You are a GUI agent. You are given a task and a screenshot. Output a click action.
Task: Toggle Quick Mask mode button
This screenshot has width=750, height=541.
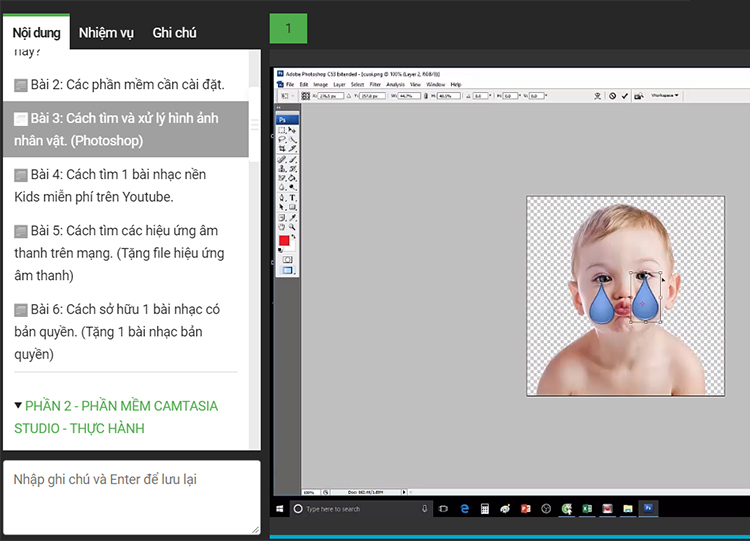pyautogui.click(x=287, y=259)
